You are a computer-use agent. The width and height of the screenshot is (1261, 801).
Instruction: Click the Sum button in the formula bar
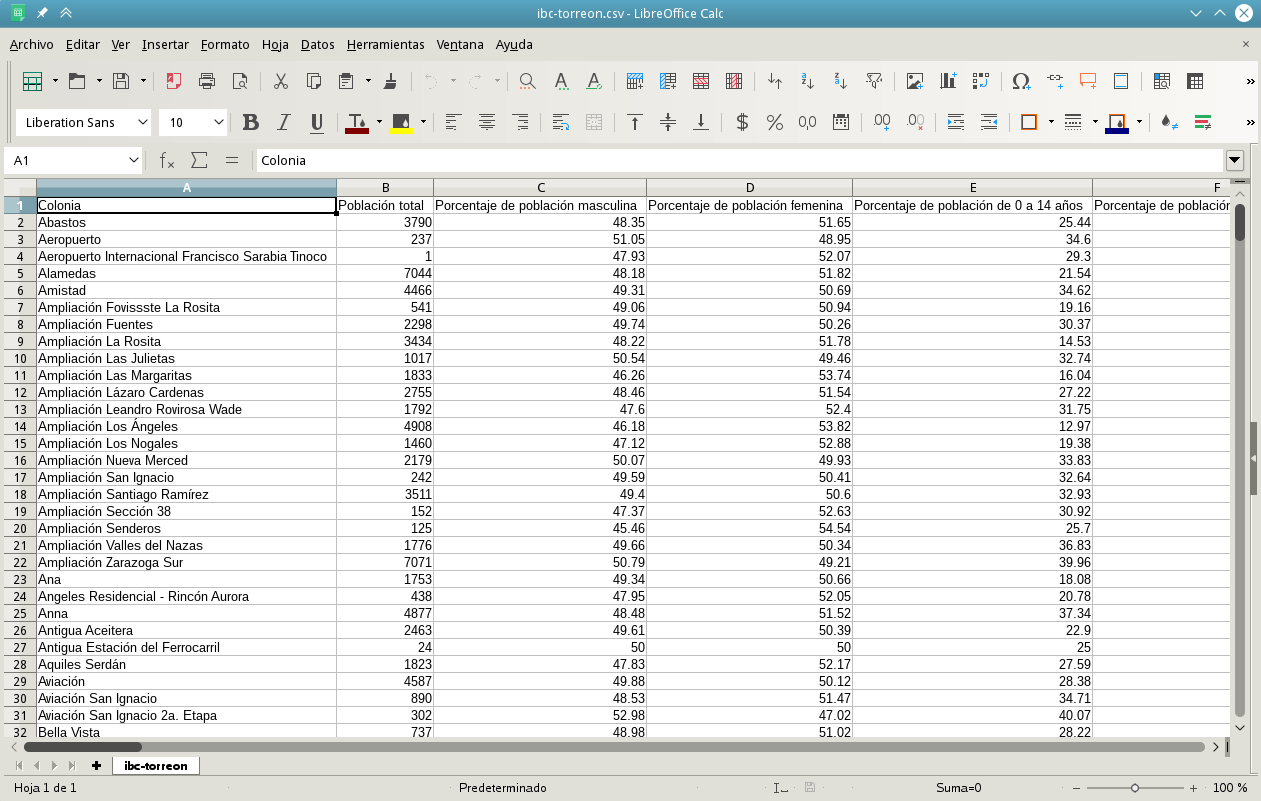pyautogui.click(x=199, y=159)
